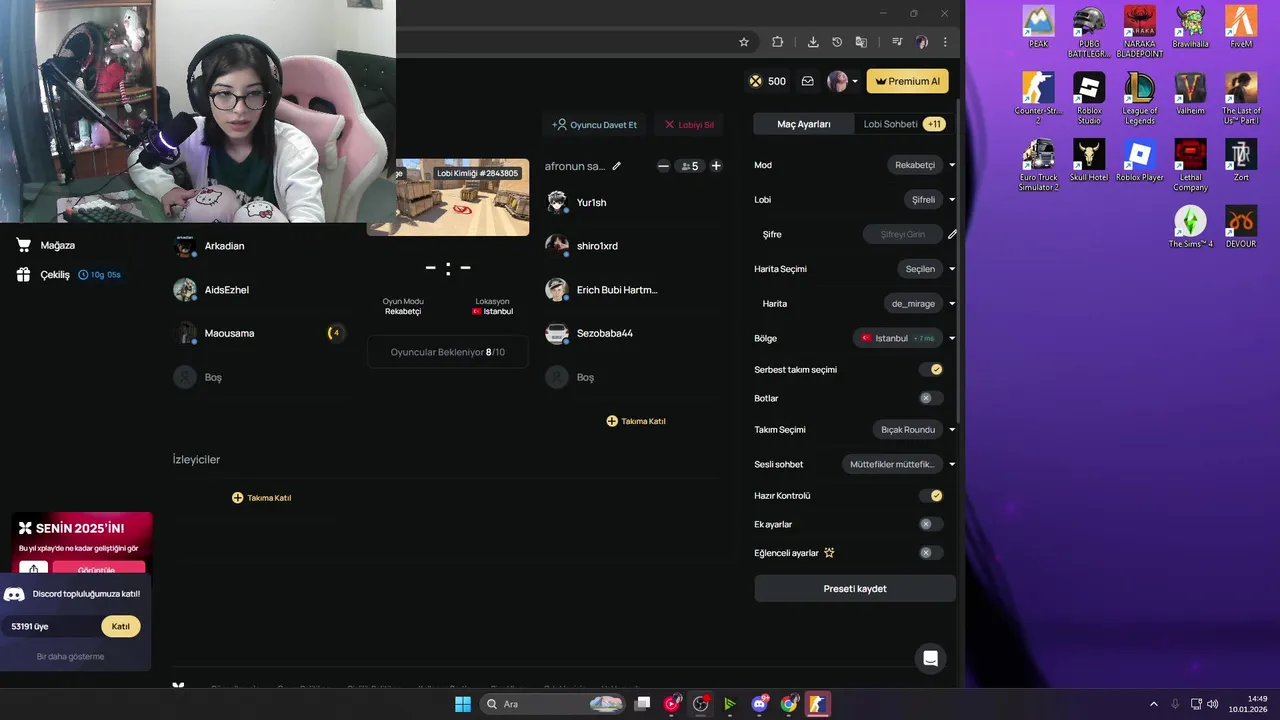Expand the profile avatar menu arrow
Viewport: 1280px width, 720px height.
(855, 82)
